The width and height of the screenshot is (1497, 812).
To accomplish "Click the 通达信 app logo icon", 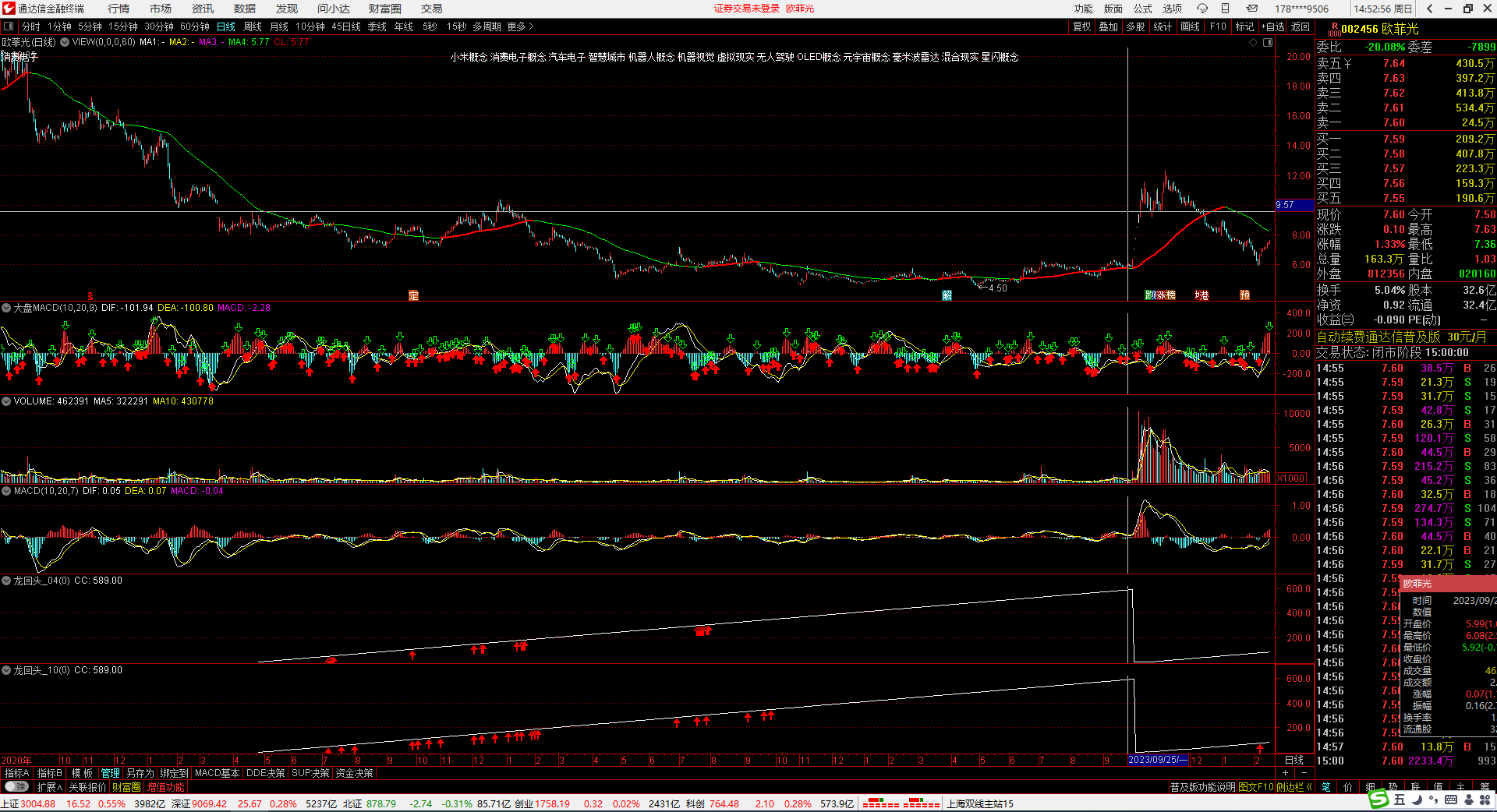I will [9, 9].
